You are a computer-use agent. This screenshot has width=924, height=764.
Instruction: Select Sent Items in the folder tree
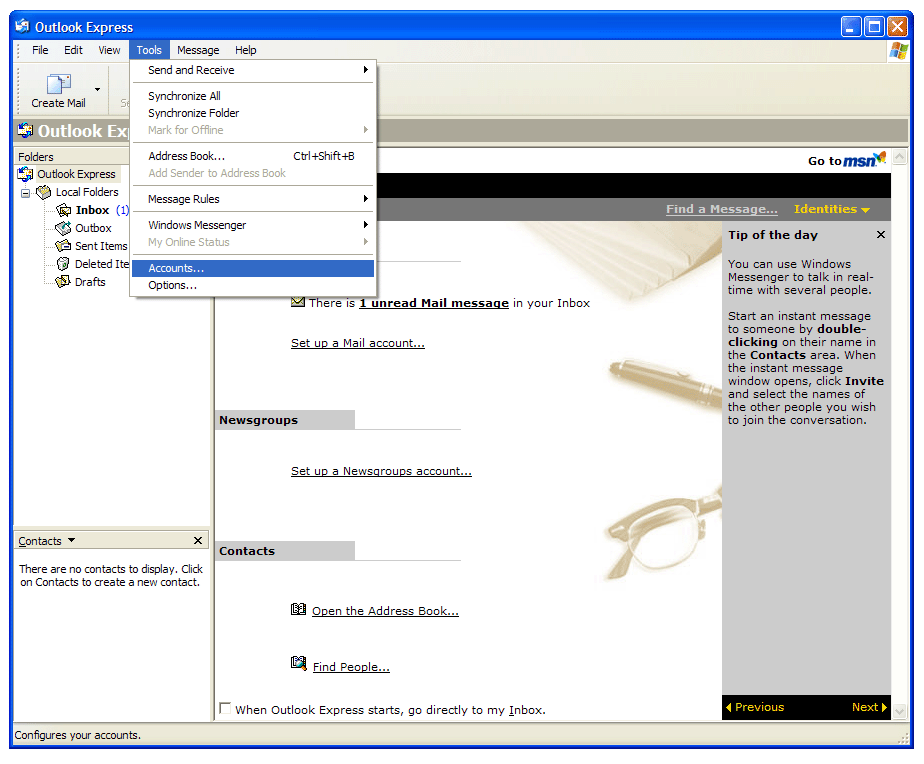[101, 246]
